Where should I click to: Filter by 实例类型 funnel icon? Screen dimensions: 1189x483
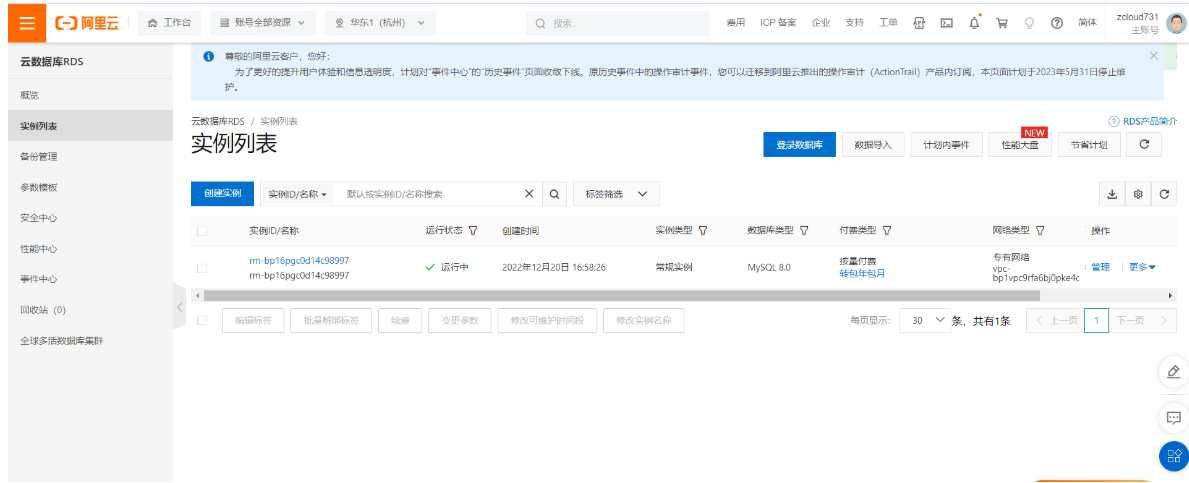(x=702, y=230)
